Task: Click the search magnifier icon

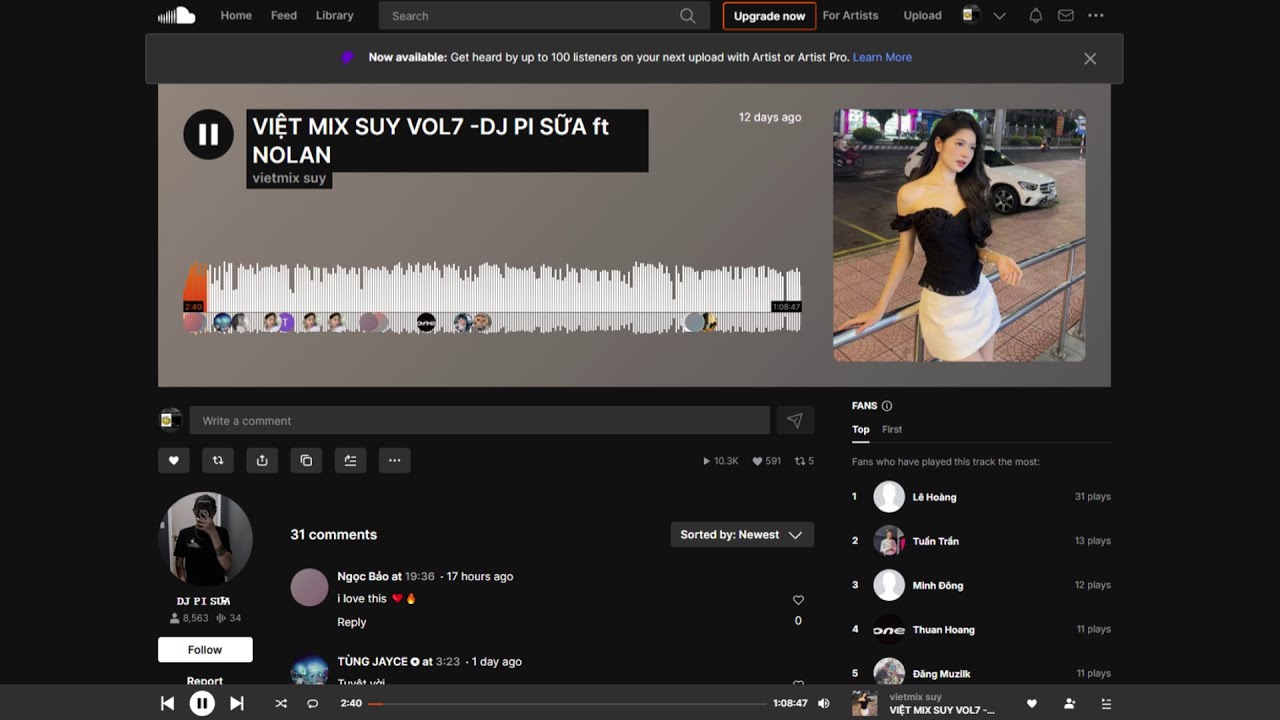Action: point(687,16)
